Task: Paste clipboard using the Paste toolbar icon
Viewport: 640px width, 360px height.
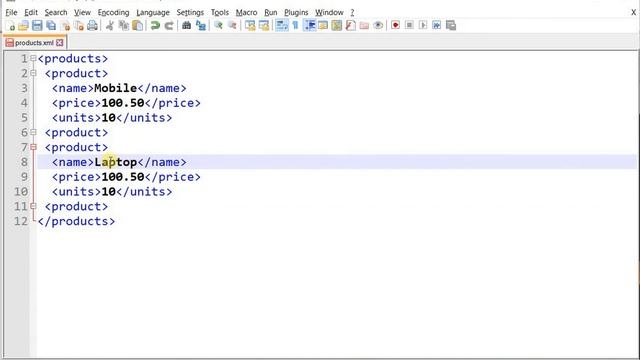Action: click(138, 26)
